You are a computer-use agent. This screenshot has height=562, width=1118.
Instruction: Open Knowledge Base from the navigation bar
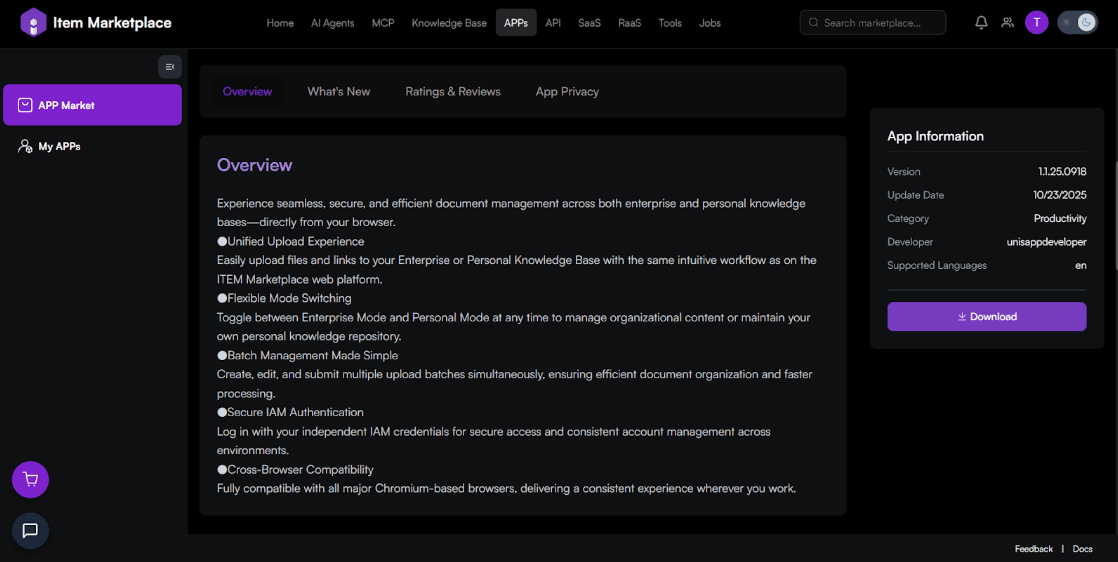[449, 23]
